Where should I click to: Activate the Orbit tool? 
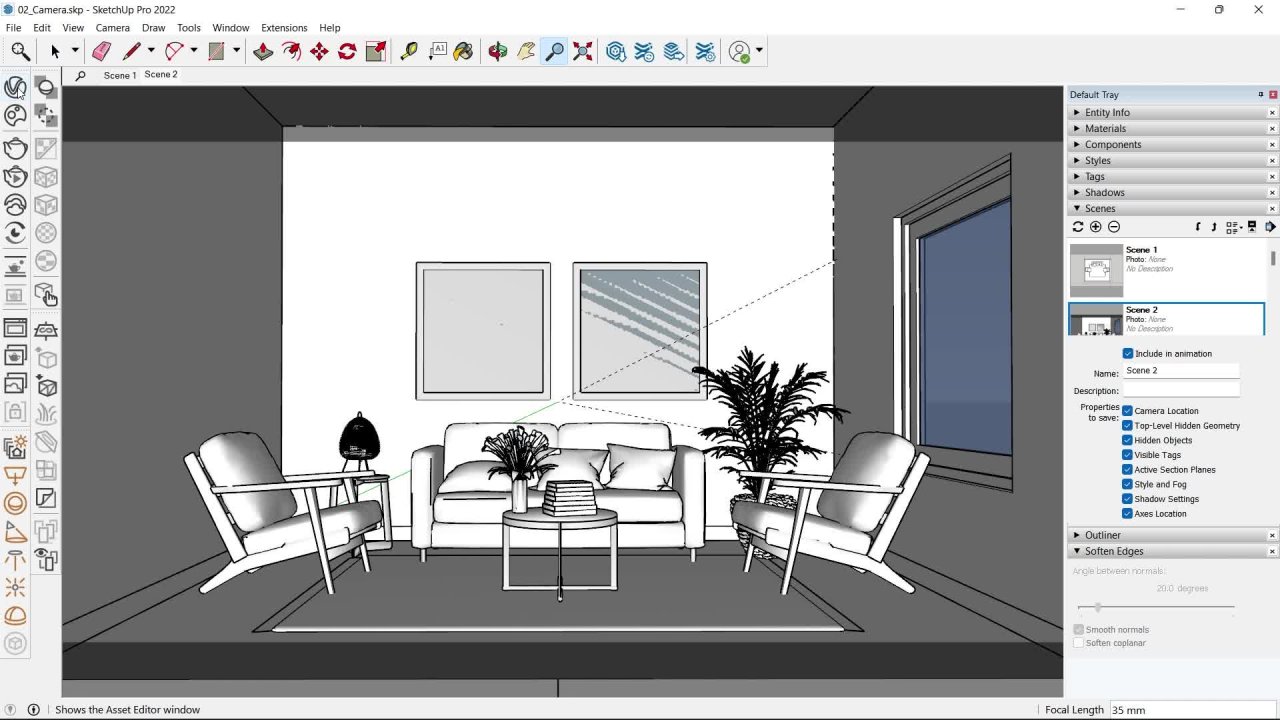(x=497, y=51)
